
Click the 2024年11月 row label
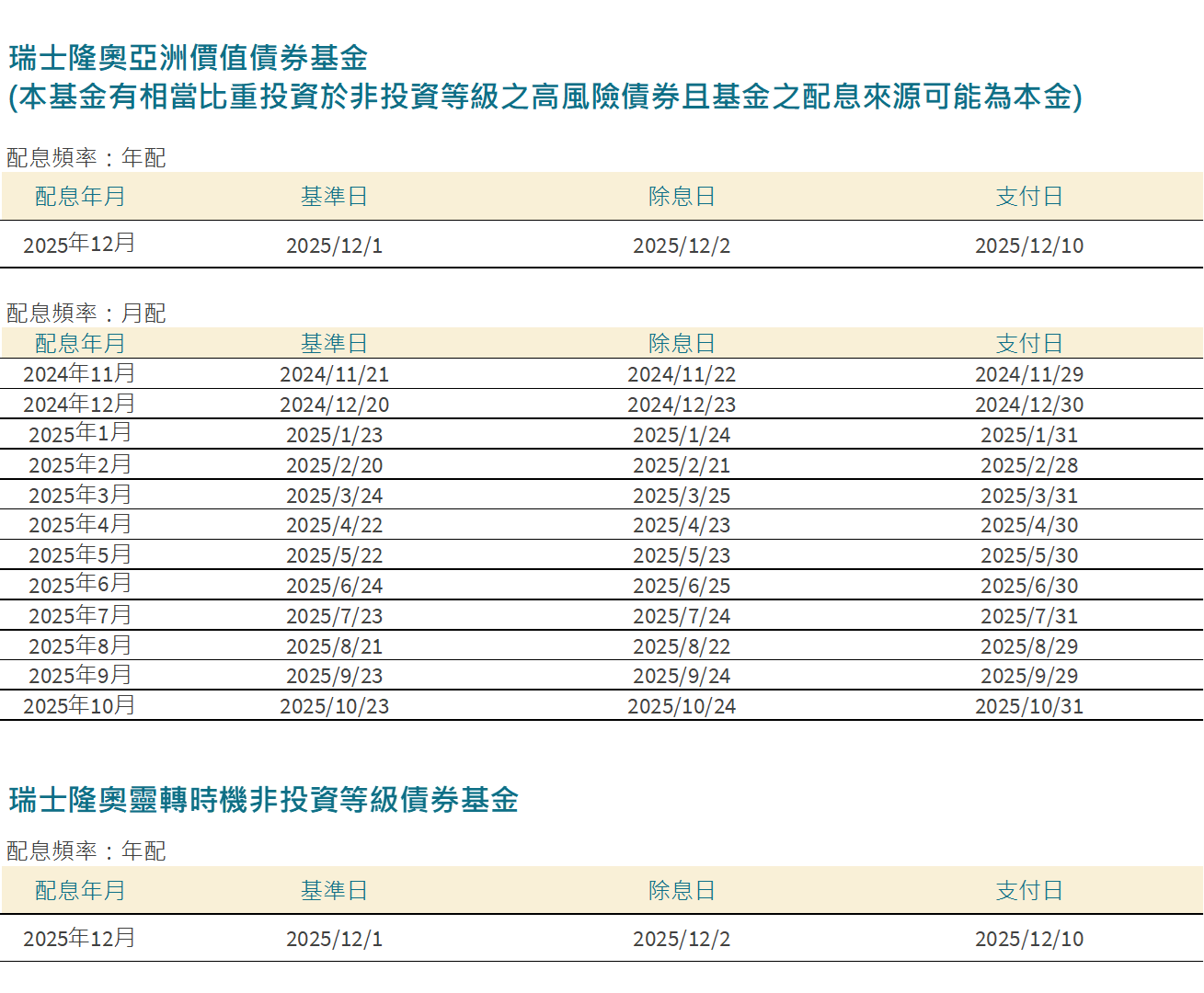point(79,374)
